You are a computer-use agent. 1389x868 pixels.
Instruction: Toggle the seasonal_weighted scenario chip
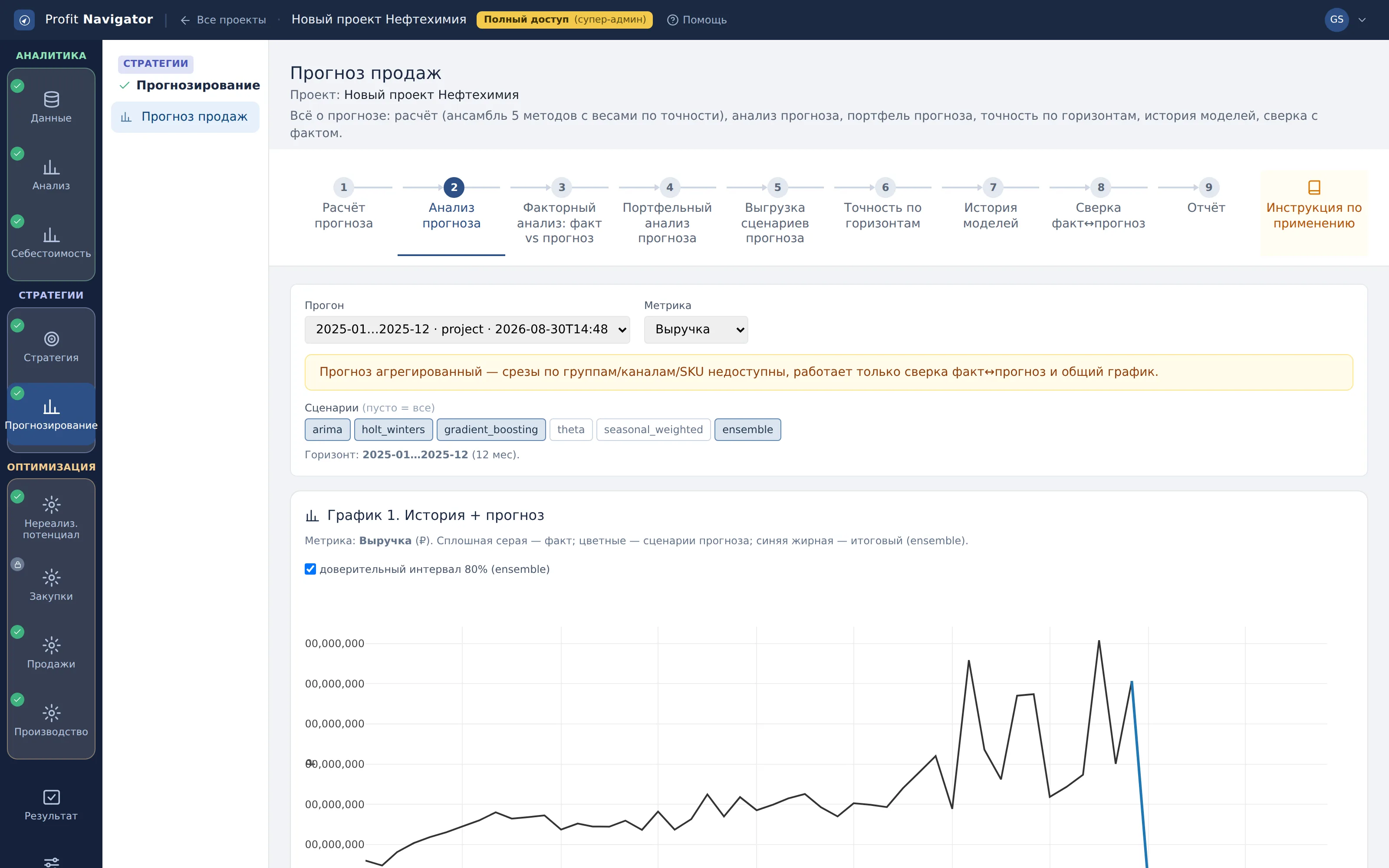[653, 429]
